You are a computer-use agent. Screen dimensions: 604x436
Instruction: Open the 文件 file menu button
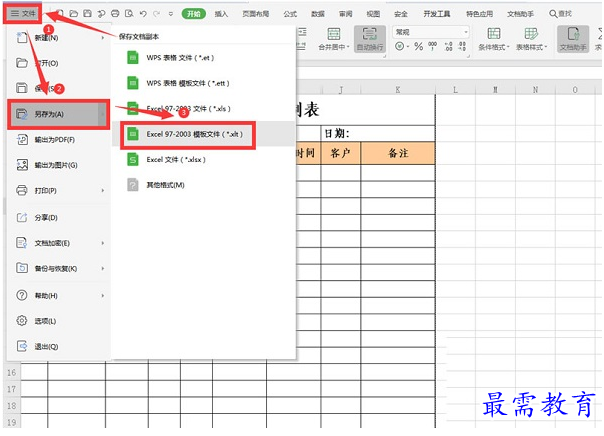click(23, 13)
